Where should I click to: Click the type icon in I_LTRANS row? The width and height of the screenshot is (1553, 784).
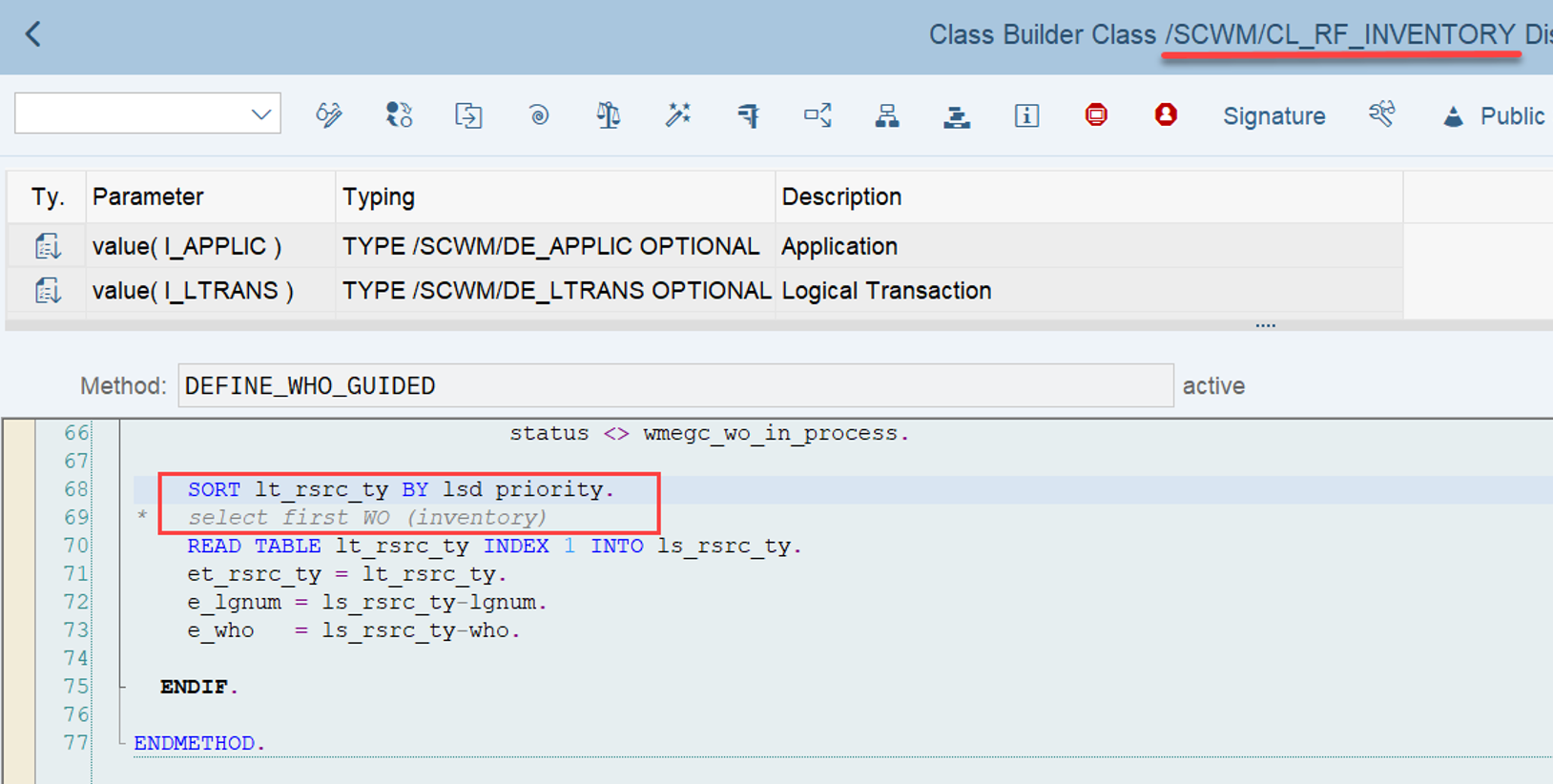click(x=48, y=290)
